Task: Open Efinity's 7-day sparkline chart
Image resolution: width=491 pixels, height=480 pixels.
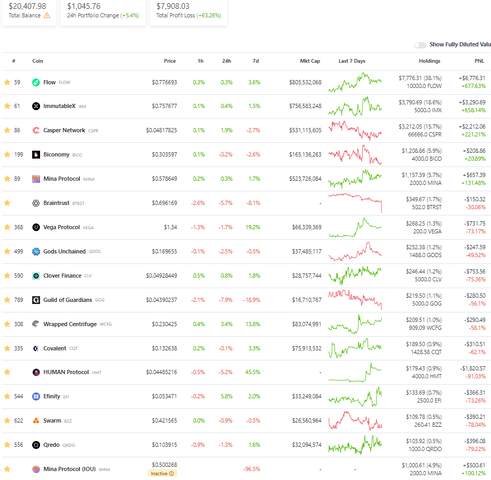Action: 355,397
